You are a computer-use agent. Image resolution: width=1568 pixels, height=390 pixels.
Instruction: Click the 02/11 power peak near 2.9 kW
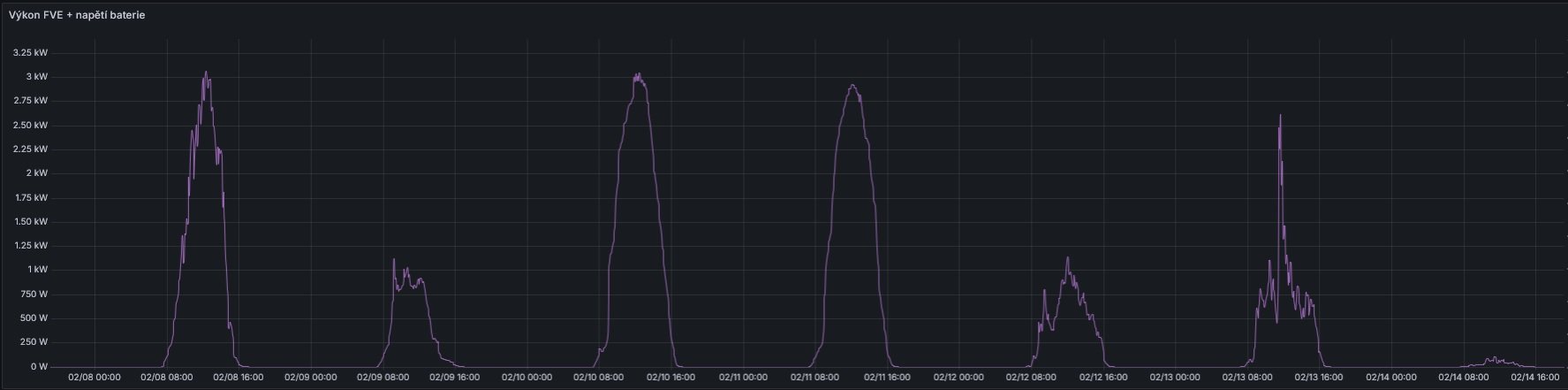point(852,85)
